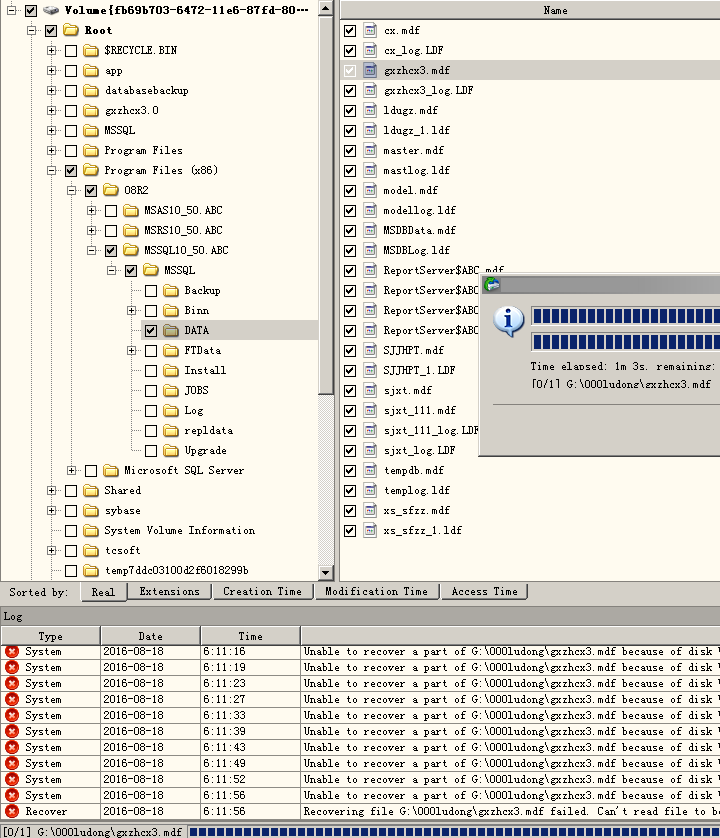
Task: Collapse the MSSQL10_50.ABC folder
Action: click(91, 250)
